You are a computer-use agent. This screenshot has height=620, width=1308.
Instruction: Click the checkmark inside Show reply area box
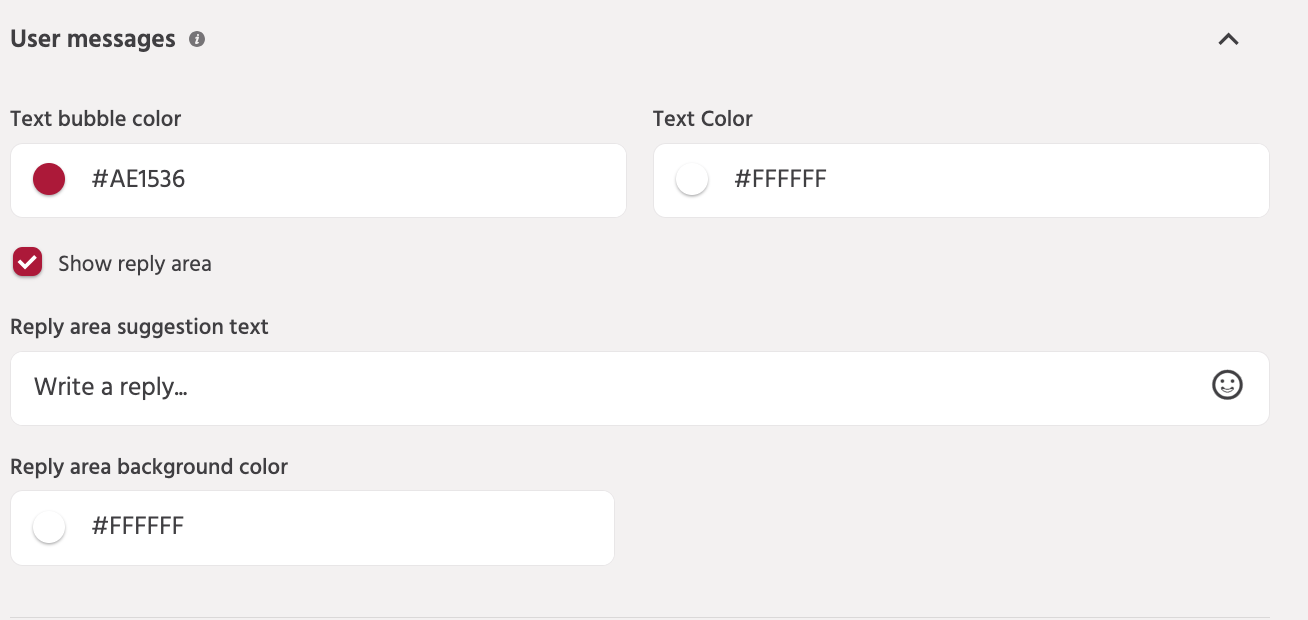point(27,262)
